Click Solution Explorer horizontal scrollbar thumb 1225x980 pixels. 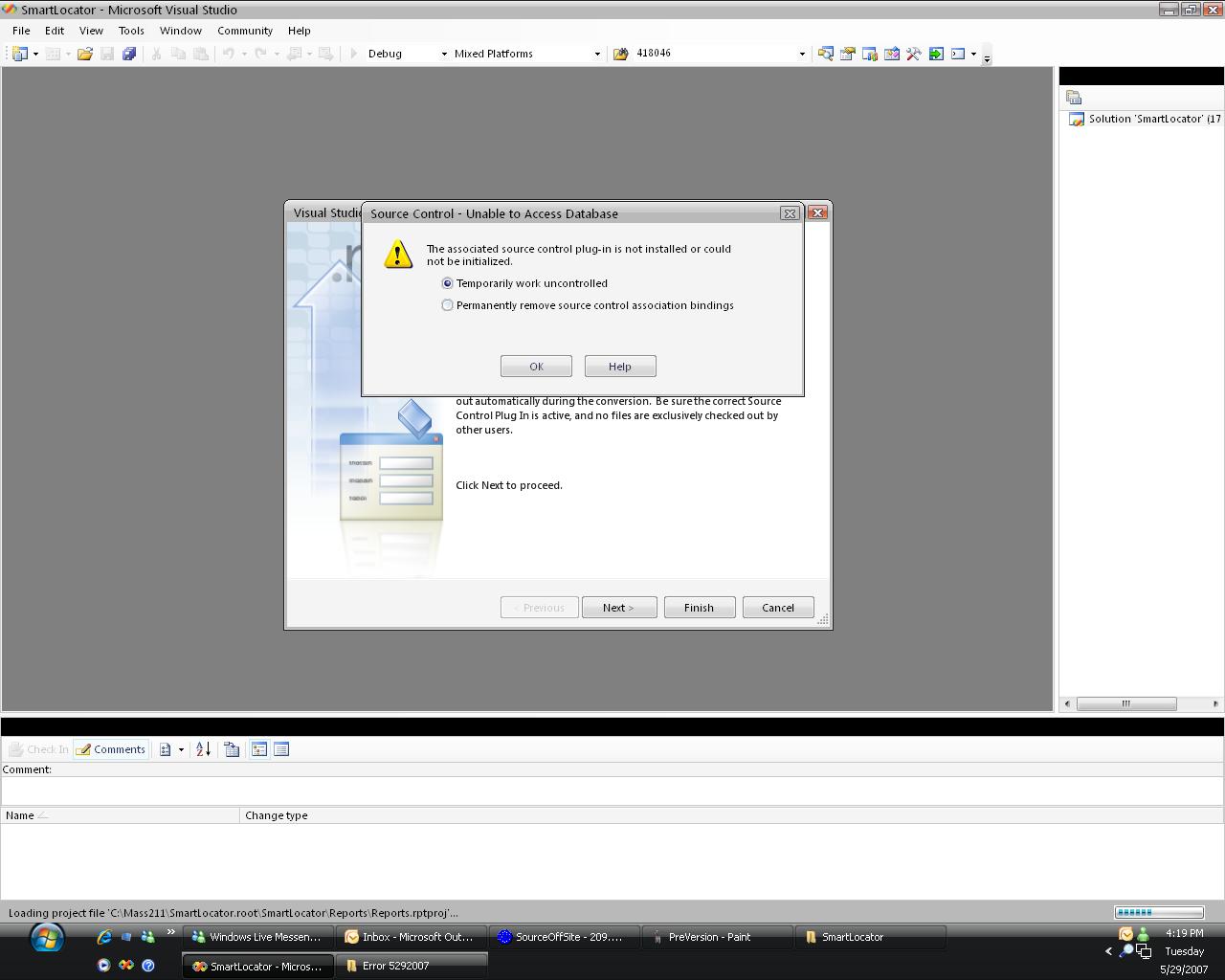coord(1126,703)
